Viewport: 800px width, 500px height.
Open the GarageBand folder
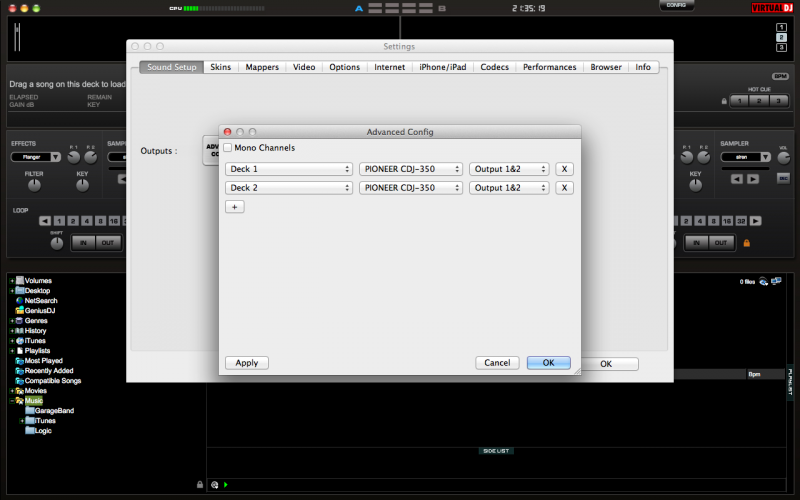click(x=49, y=411)
